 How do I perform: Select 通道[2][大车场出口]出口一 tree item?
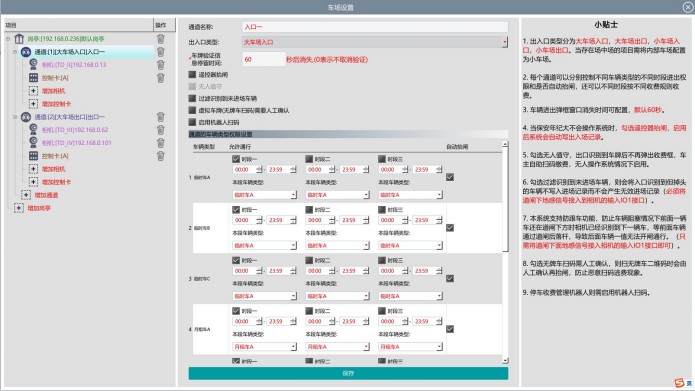point(70,117)
